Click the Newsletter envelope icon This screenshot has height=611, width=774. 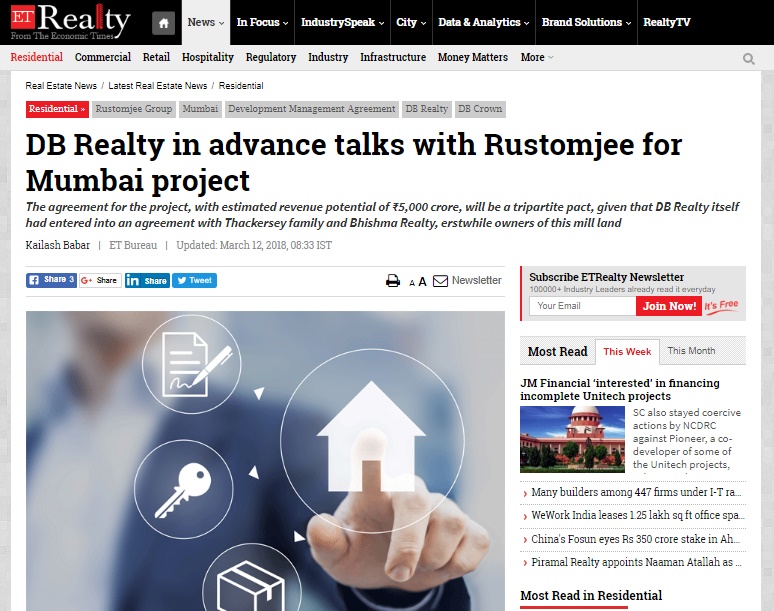pyautogui.click(x=440, y=281)
